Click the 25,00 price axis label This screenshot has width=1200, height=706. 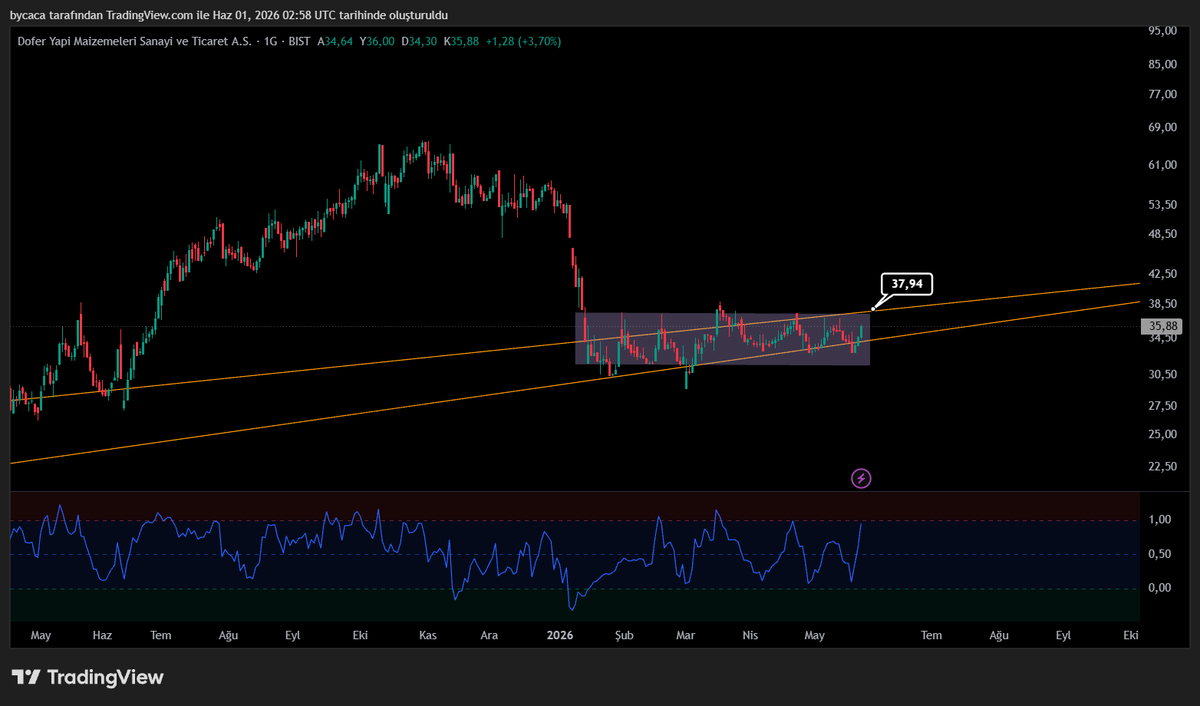point(1162,434)
